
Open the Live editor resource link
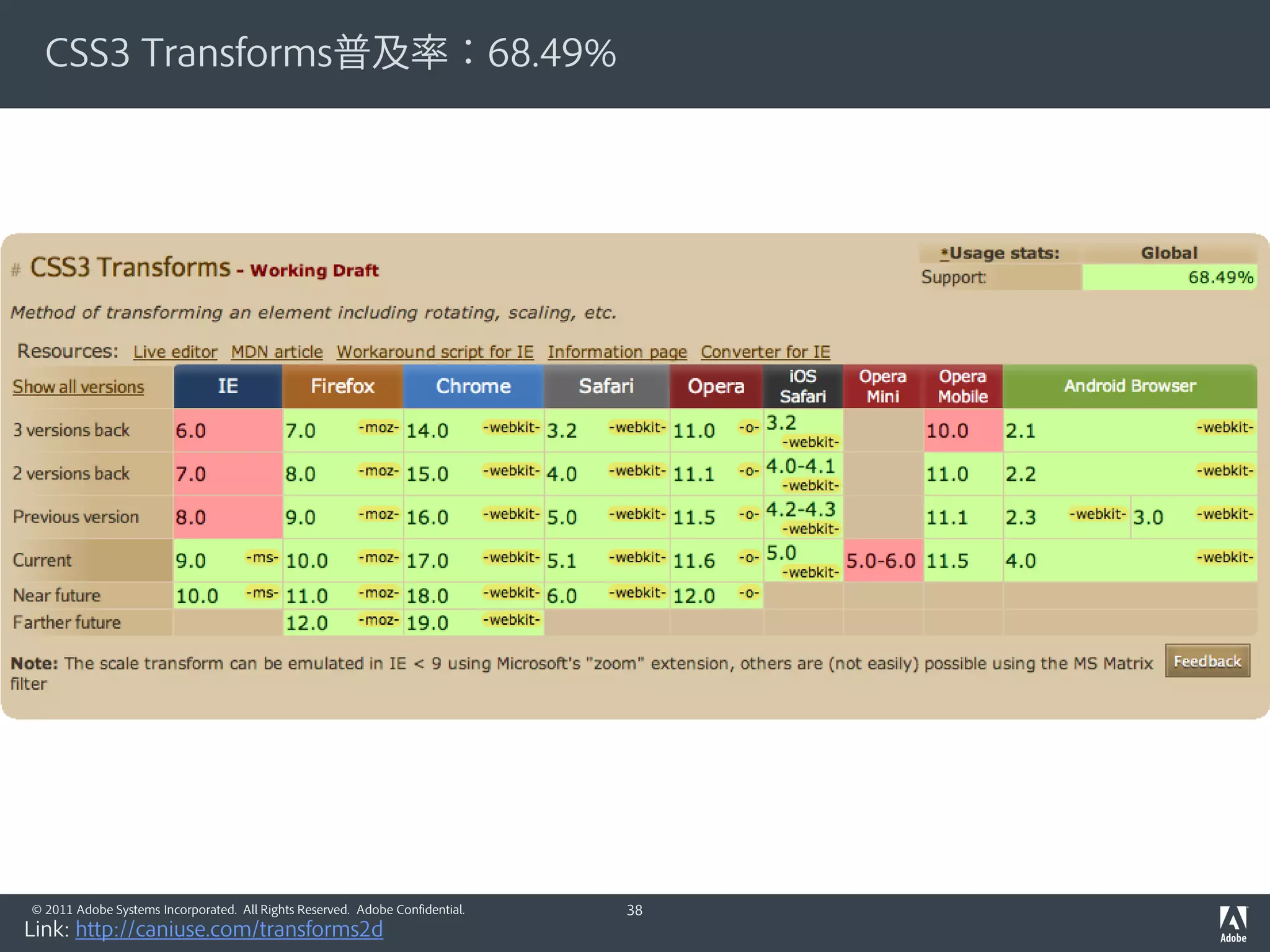pyautogui.click(x=175, y=352)
